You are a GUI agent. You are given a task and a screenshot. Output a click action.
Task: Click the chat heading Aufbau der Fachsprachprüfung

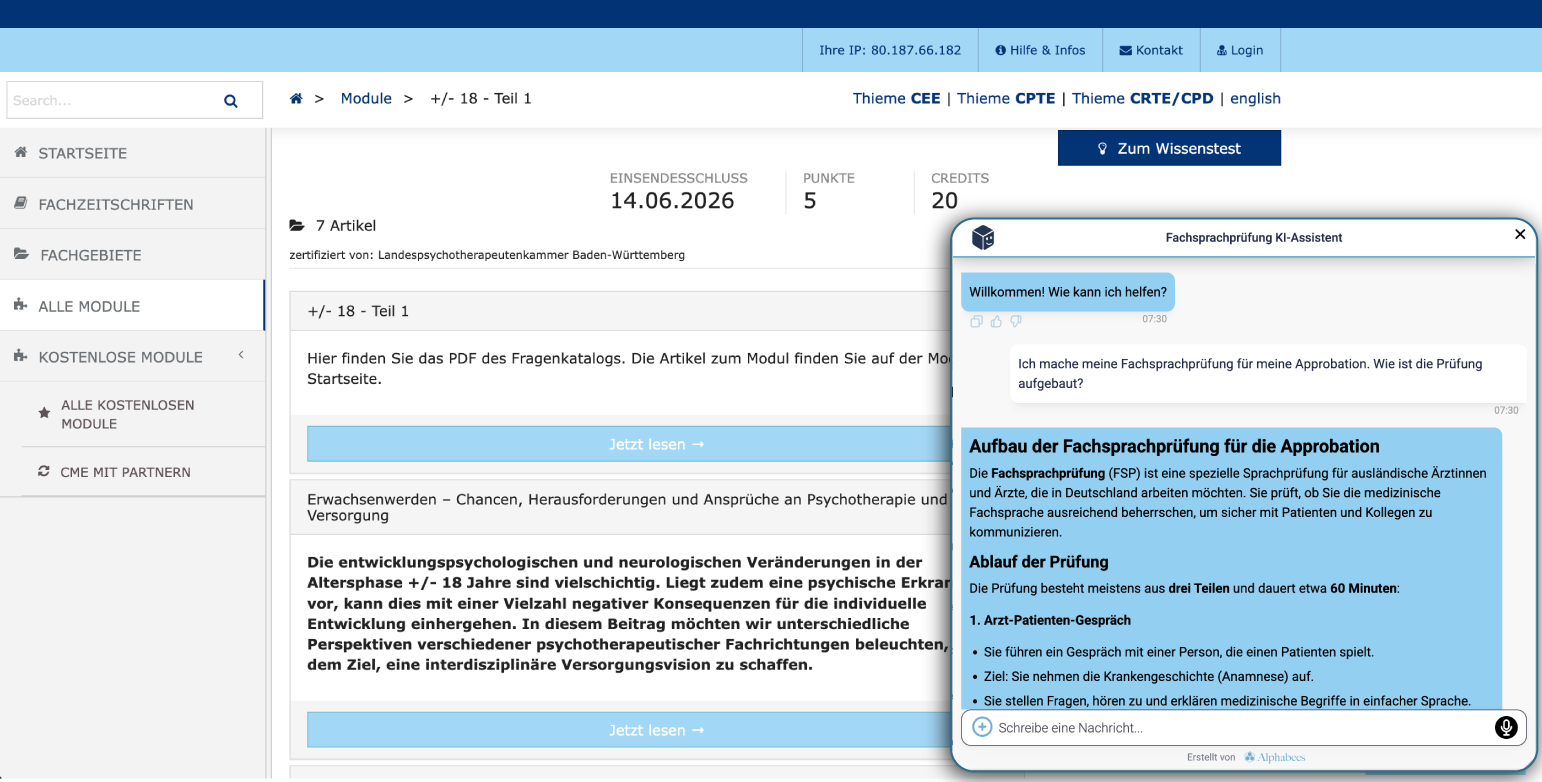[1174, 446]
